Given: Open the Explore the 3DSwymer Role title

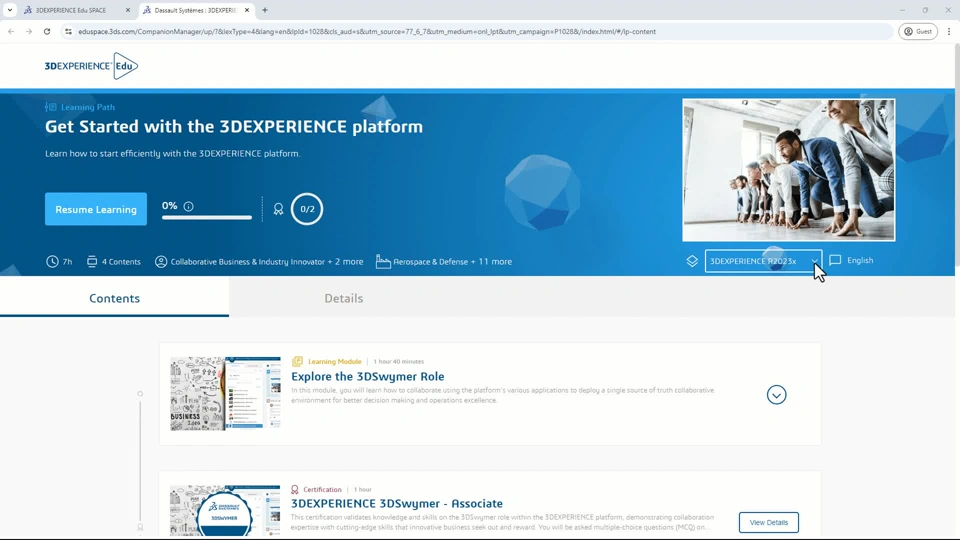Looking at the screenshot, I should [x=367, y=377].
